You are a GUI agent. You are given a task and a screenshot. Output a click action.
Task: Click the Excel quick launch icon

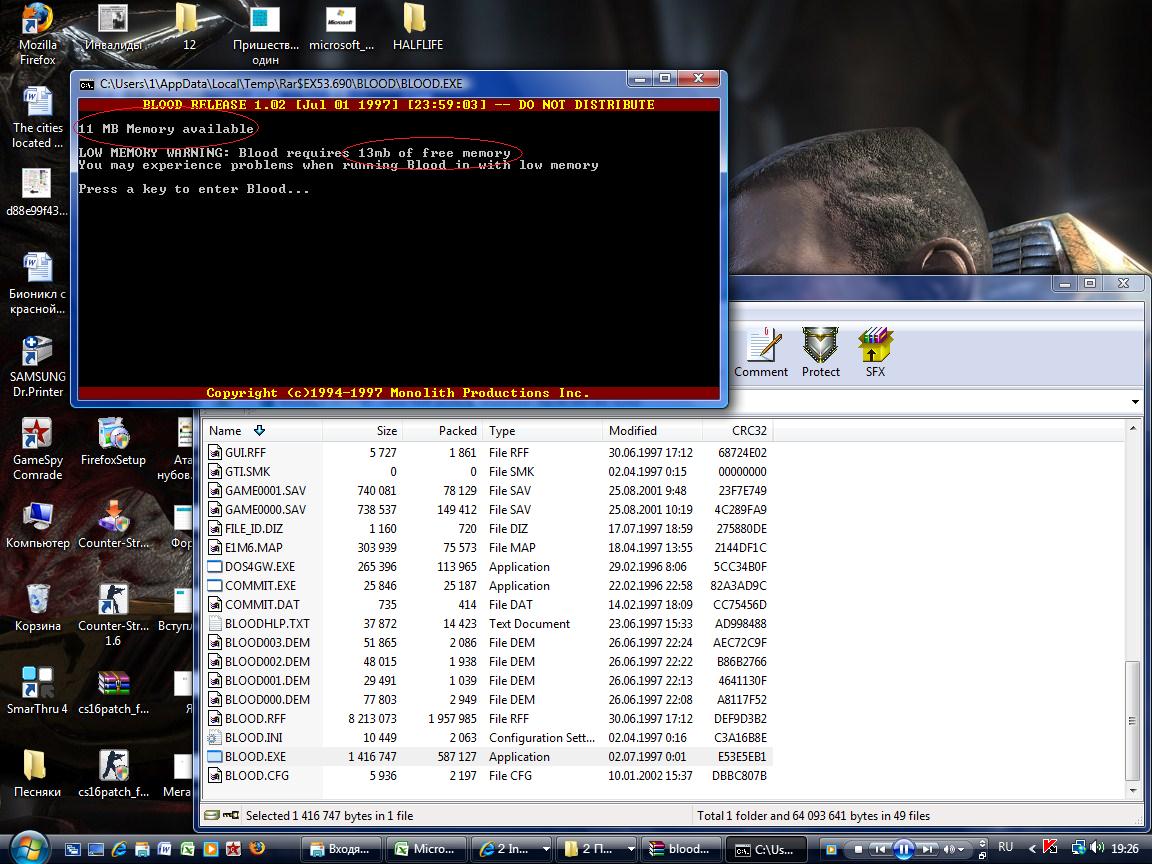pyautogui.click(x=187, y=849)
